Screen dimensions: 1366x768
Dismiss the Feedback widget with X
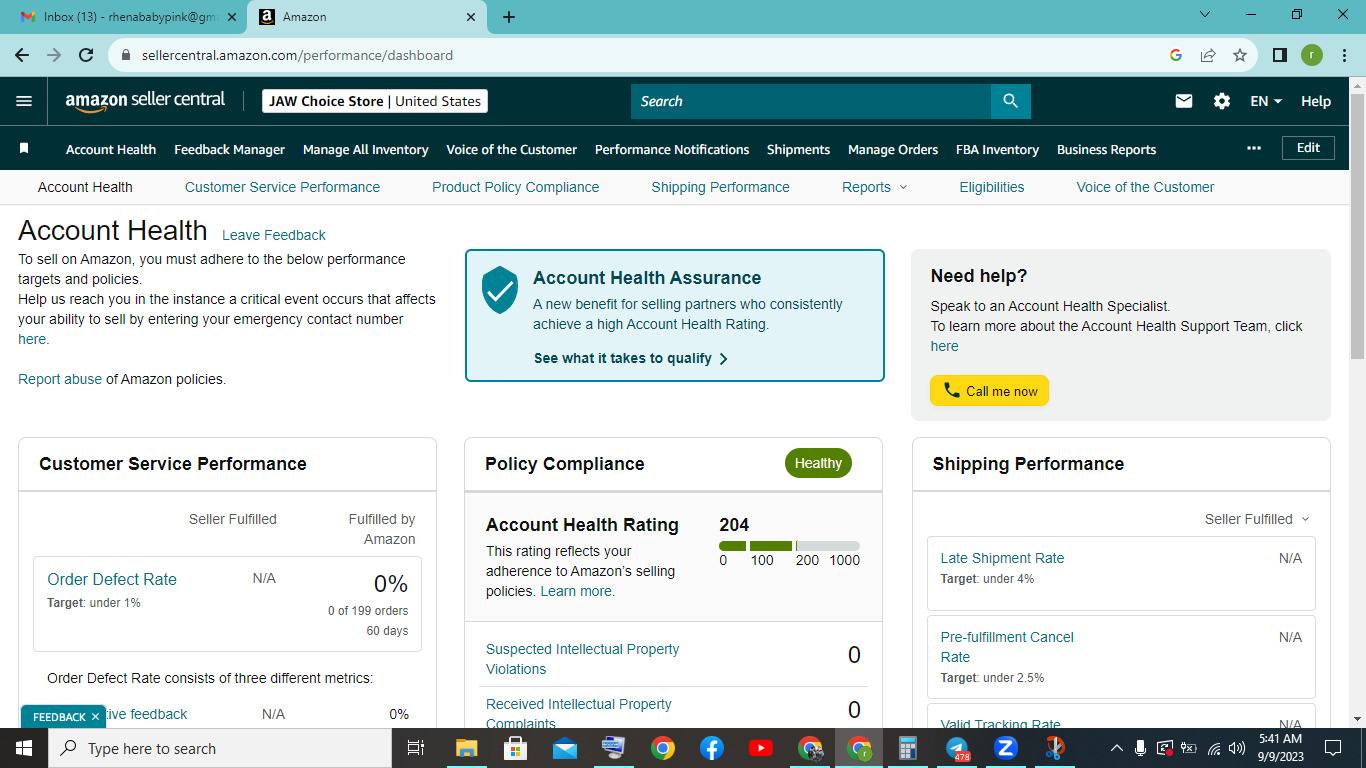[x=95, y=717]
